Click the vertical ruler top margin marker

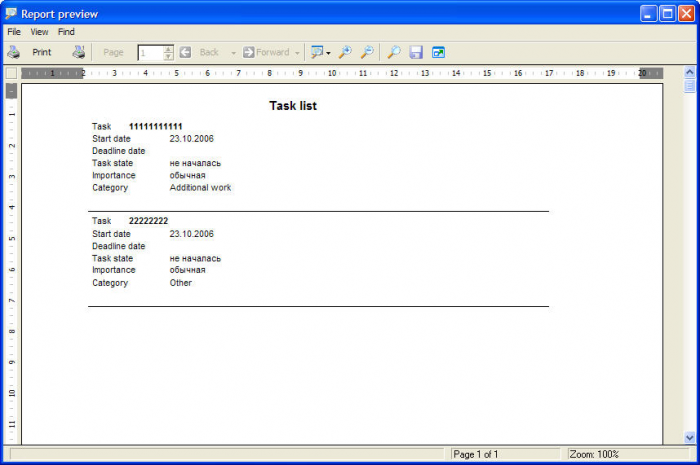12,91
